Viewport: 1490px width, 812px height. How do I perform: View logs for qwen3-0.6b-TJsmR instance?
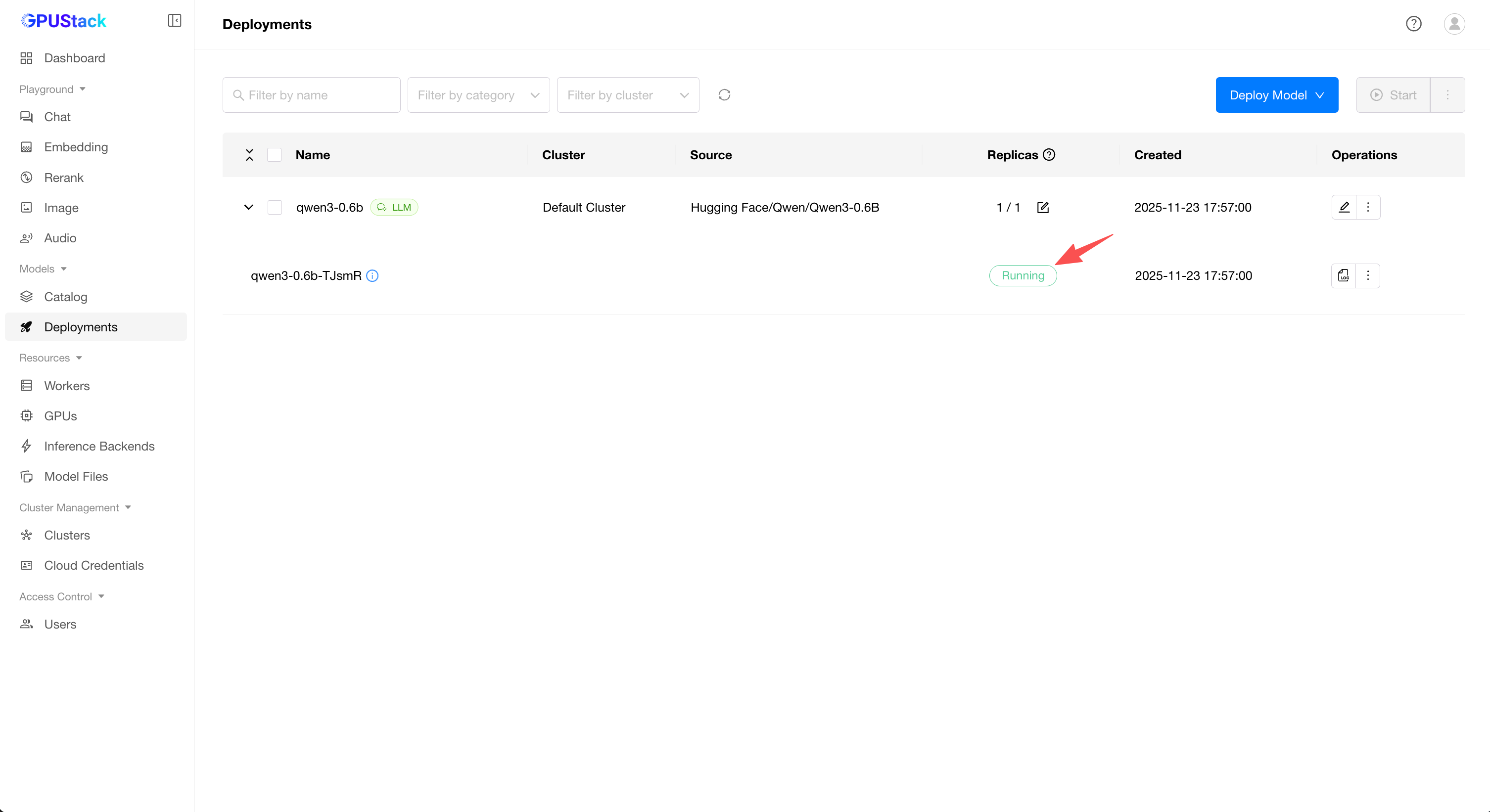1343,276
